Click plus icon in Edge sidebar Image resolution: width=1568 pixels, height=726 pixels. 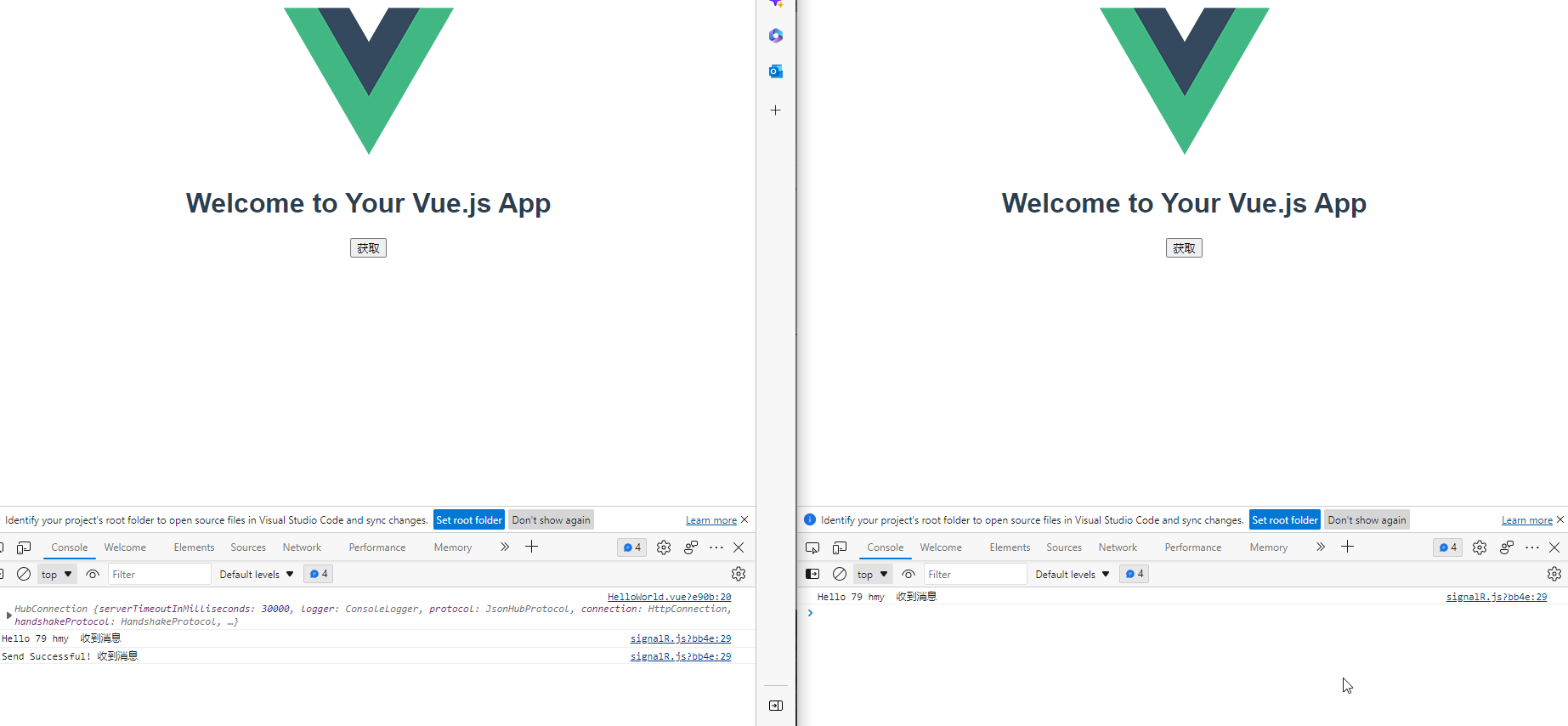775,111
